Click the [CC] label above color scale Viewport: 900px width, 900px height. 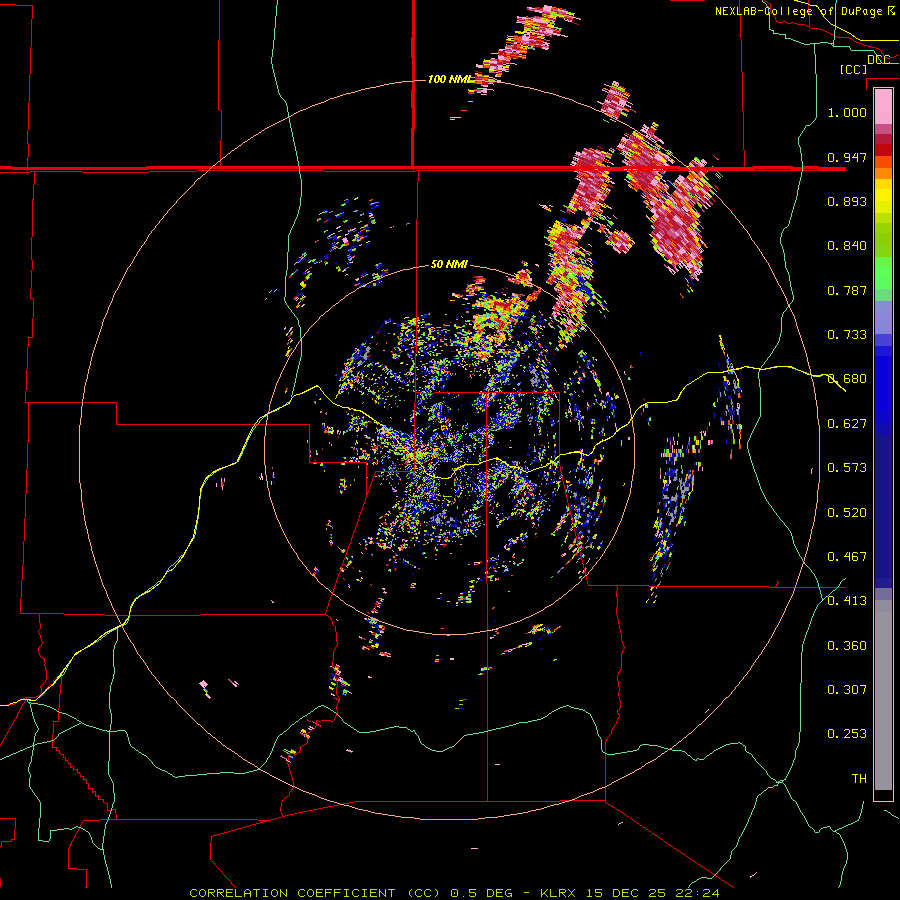point(853,69)
